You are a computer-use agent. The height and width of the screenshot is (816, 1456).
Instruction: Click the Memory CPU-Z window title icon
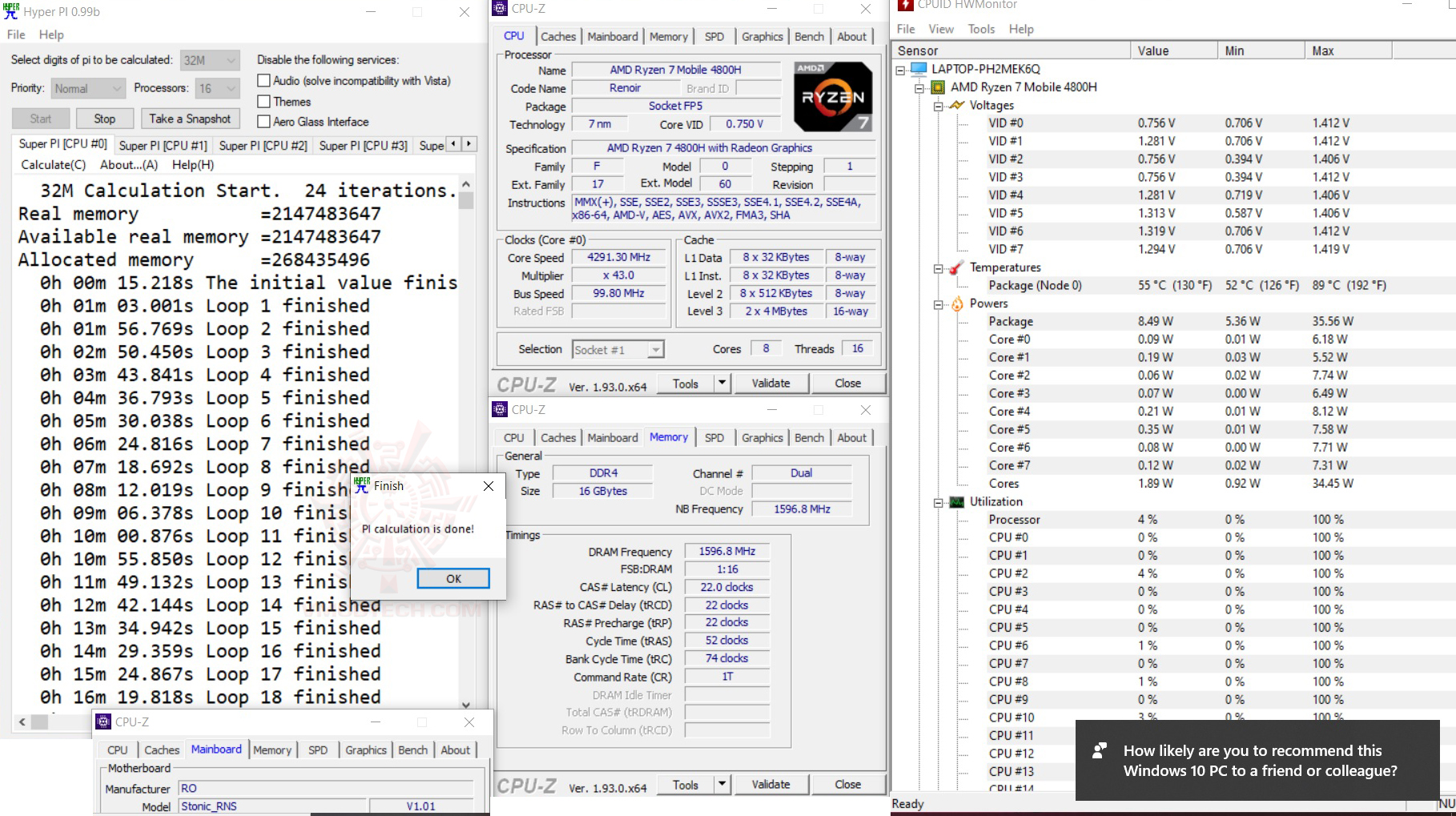[x=500, y=409]
